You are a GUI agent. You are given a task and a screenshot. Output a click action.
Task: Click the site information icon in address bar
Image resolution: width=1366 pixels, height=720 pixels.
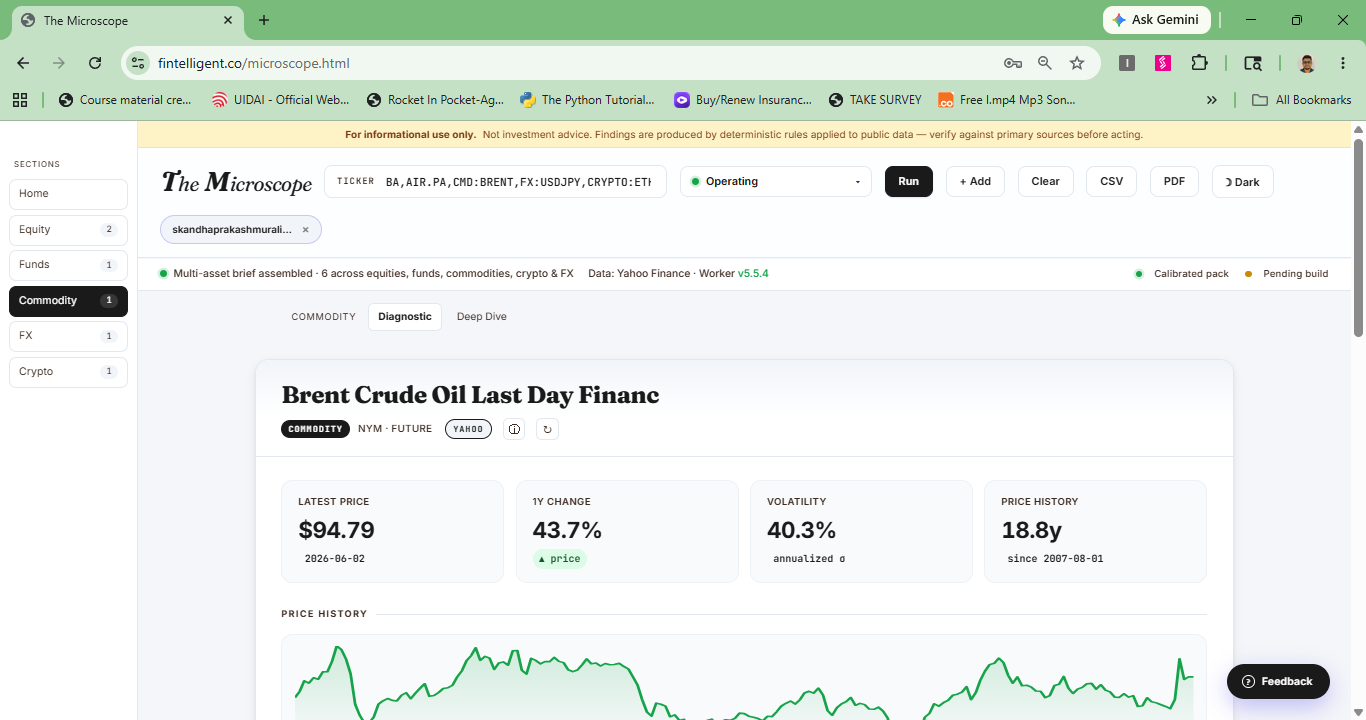(139, 63)
